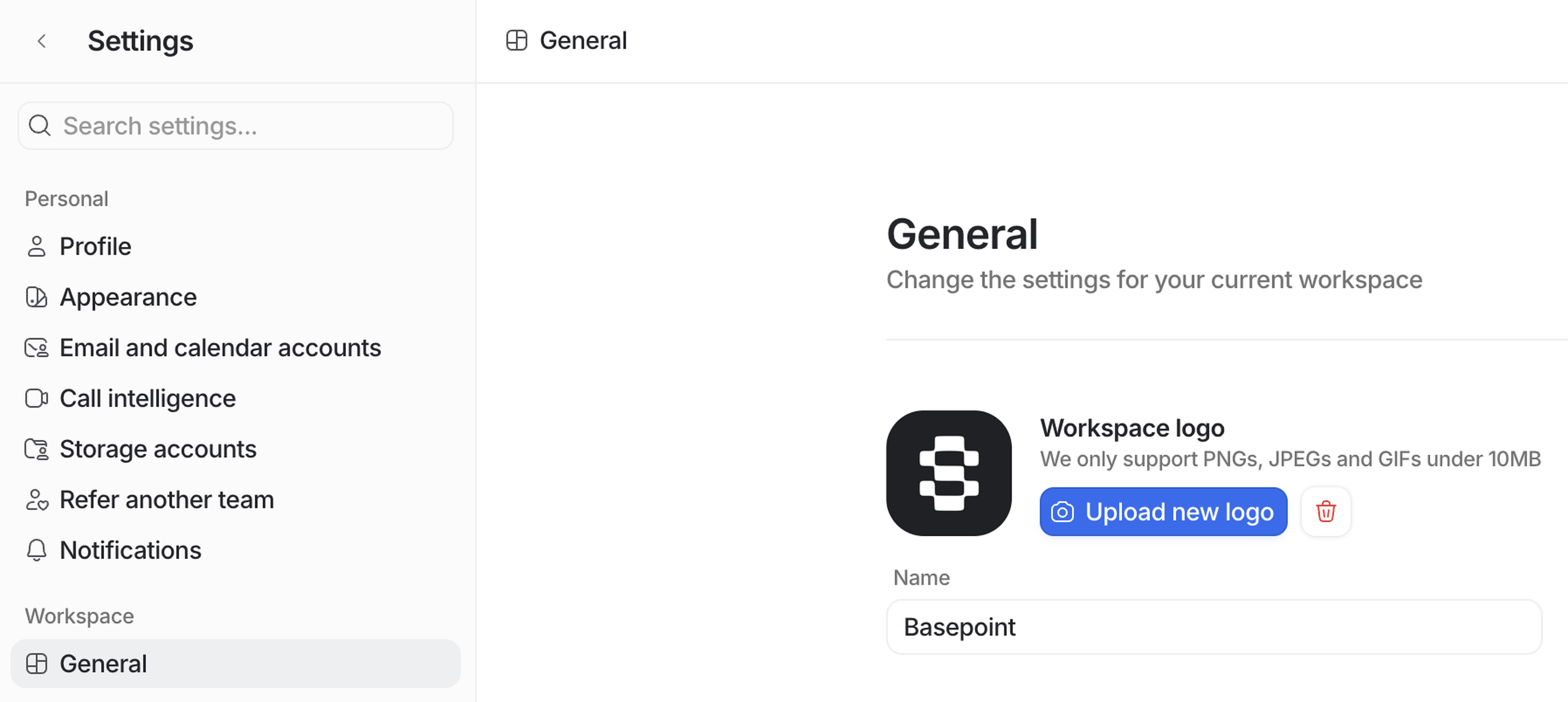Click the workspace logo thumbnail

click(x=948, y=473)
